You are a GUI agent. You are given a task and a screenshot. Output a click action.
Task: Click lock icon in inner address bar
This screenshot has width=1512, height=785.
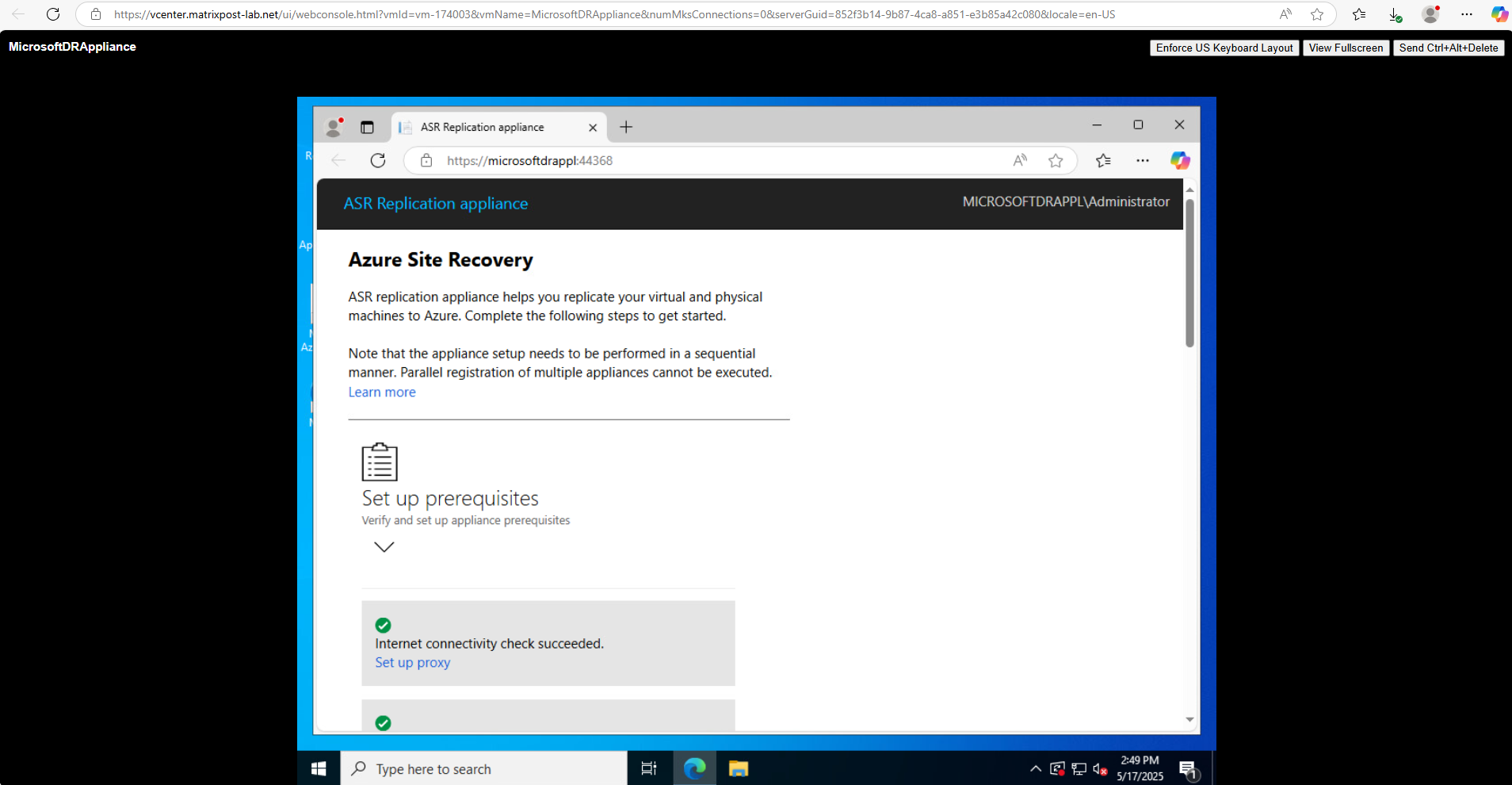[426, 160]
